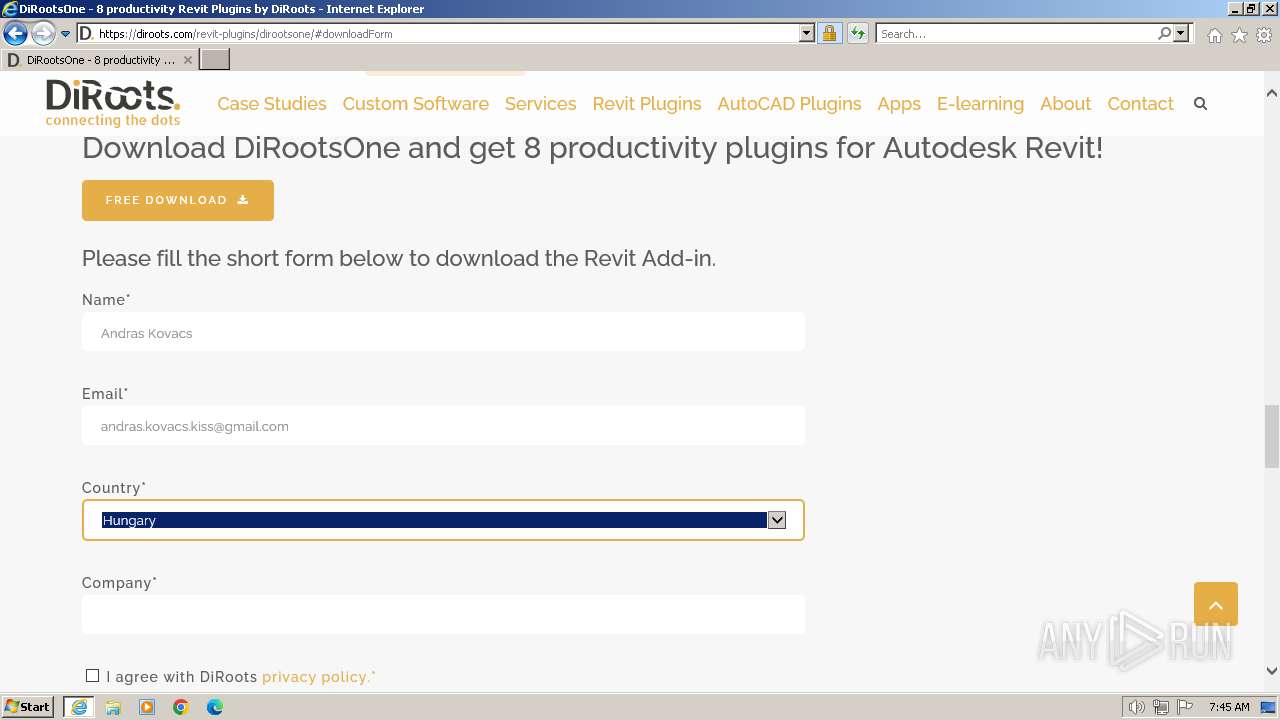Open the Home icon in browser toolbar
The height and width of the screenshot is (720, 1280).
click(x=1214, y=35)
